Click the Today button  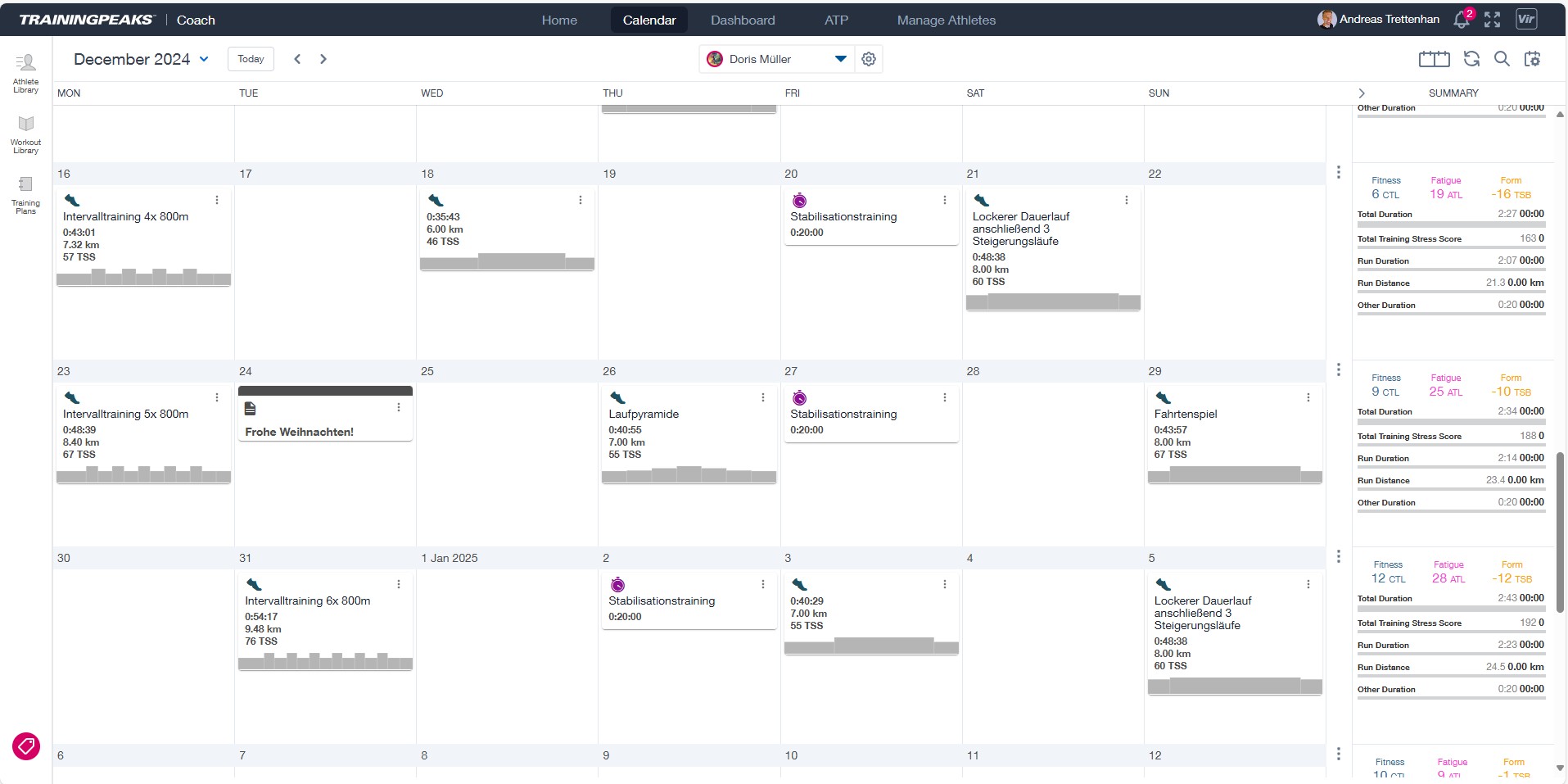coord(251,59)
